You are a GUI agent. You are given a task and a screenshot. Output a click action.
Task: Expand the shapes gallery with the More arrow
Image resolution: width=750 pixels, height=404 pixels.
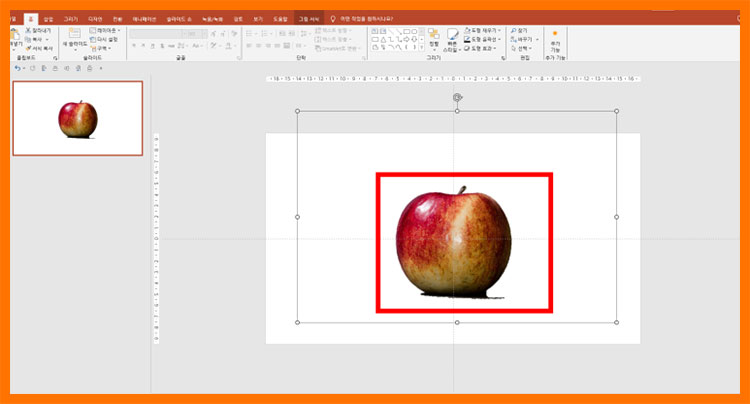[x=421, y=48]
